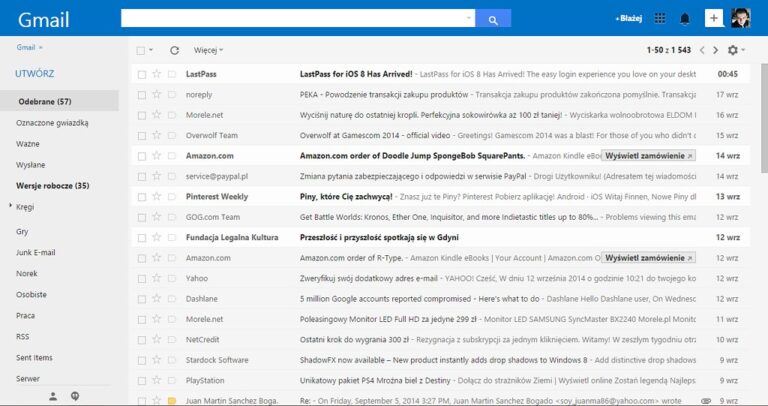Star the Overwolf Team email
This screenshot has height=406, width=768.
[x=157, y=135]
